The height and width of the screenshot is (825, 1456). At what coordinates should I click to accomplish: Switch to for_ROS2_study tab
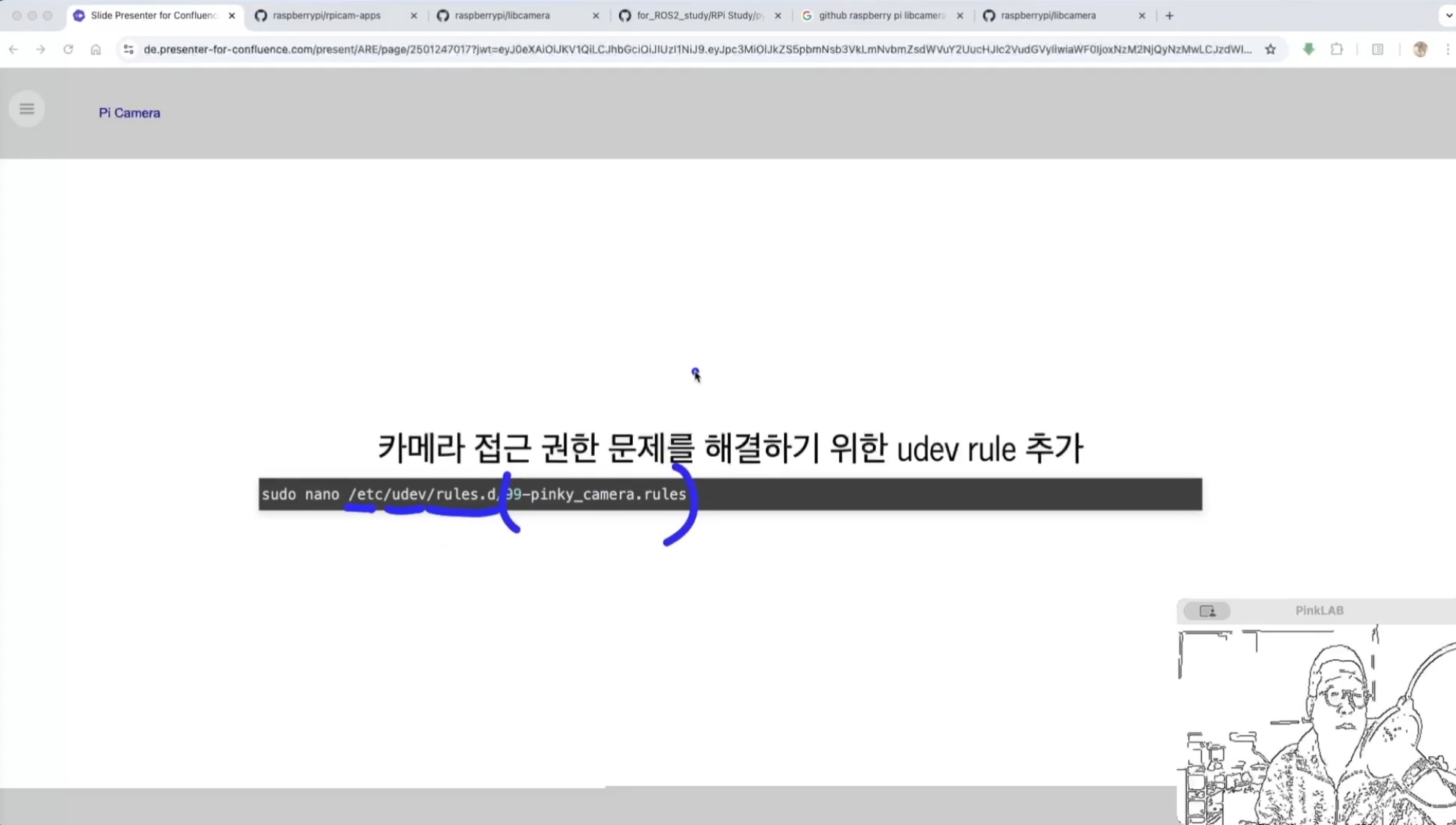(699, 15)
